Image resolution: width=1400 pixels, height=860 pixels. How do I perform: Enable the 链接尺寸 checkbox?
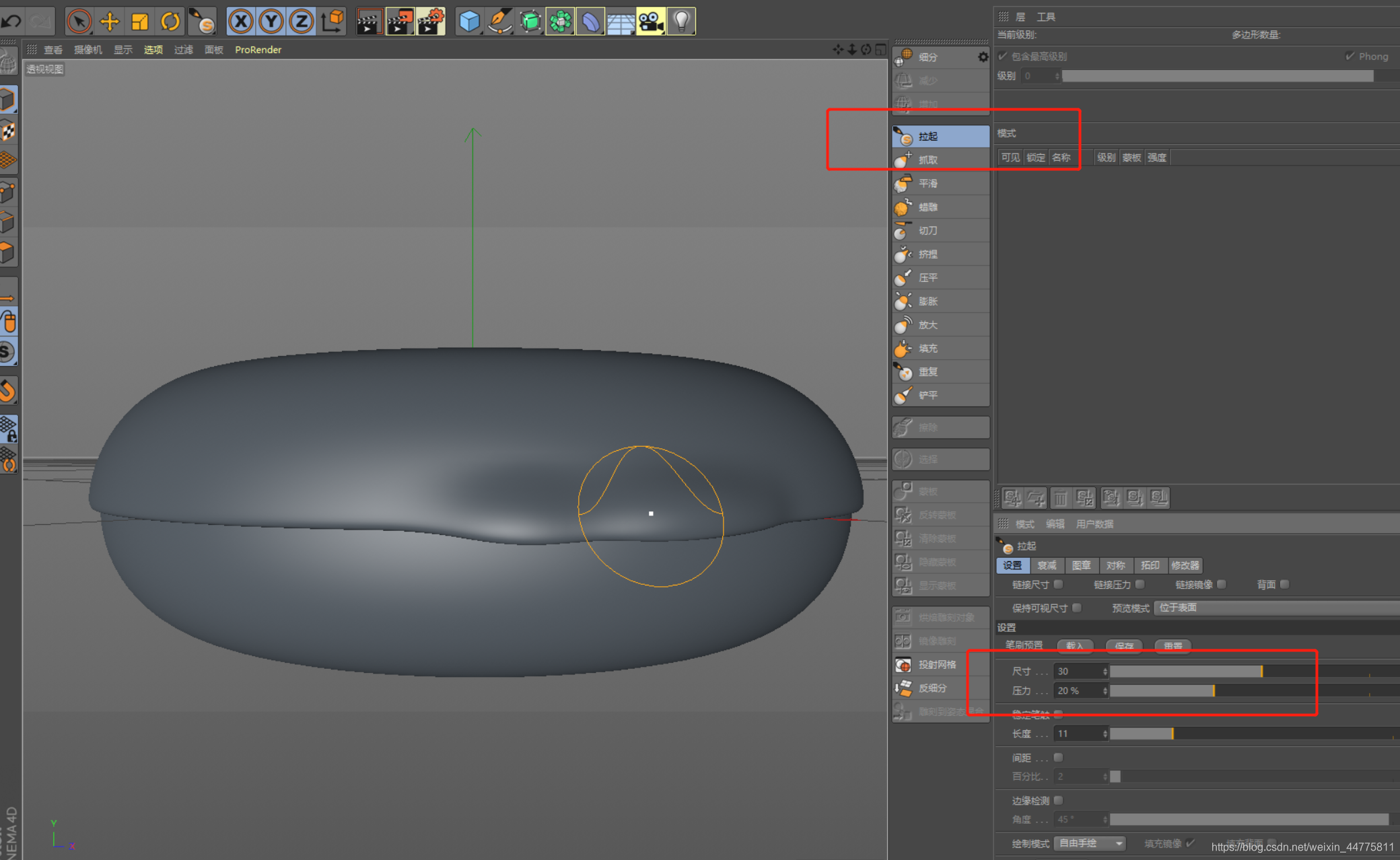pos(1059,584)
